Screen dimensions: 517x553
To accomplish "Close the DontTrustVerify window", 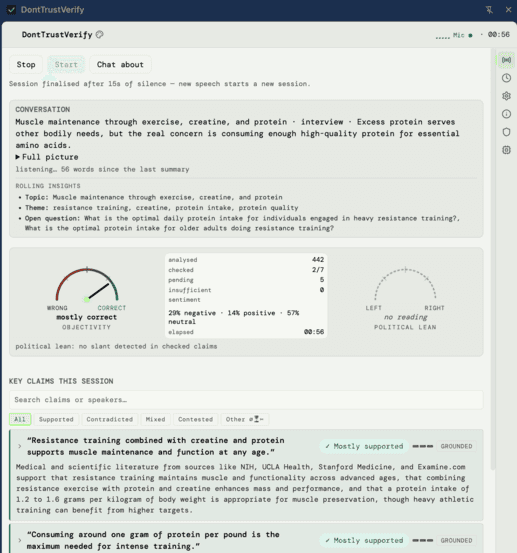I will click(508, 10).
